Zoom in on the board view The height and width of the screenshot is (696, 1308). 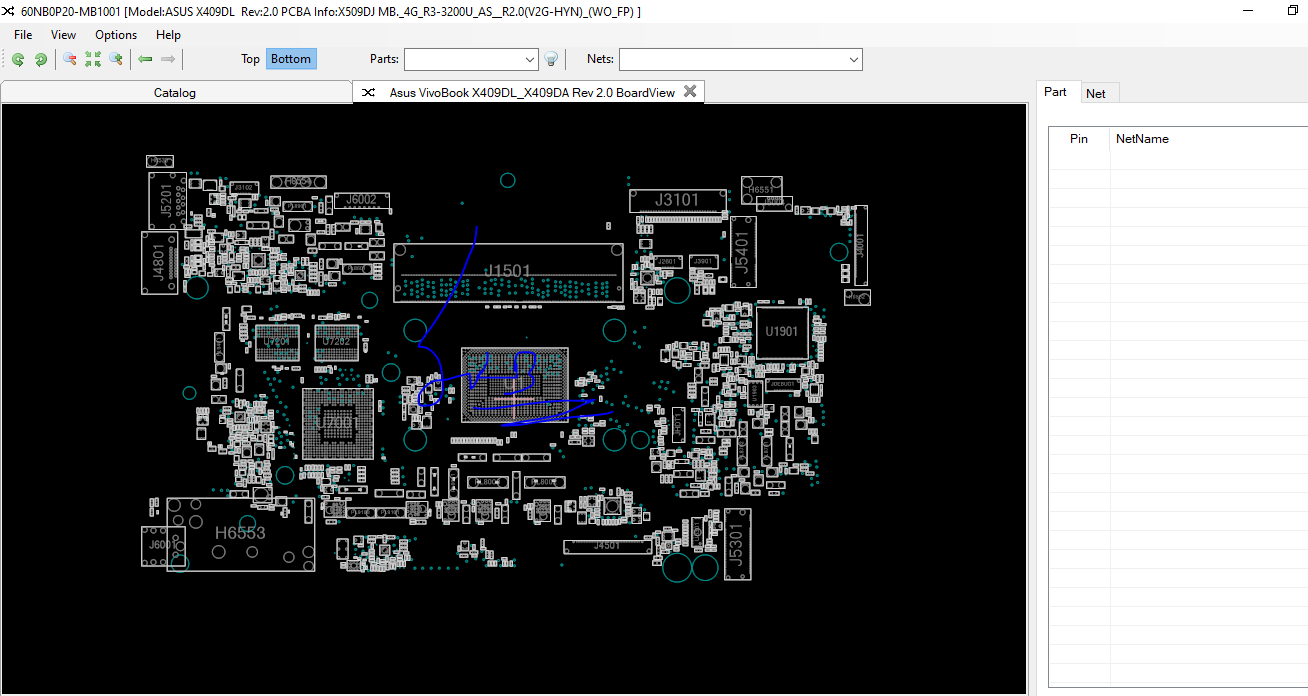(116, 59)
